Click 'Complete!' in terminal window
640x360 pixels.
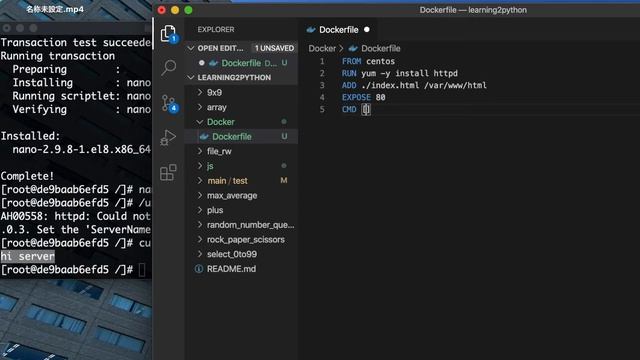pos(27,176)
